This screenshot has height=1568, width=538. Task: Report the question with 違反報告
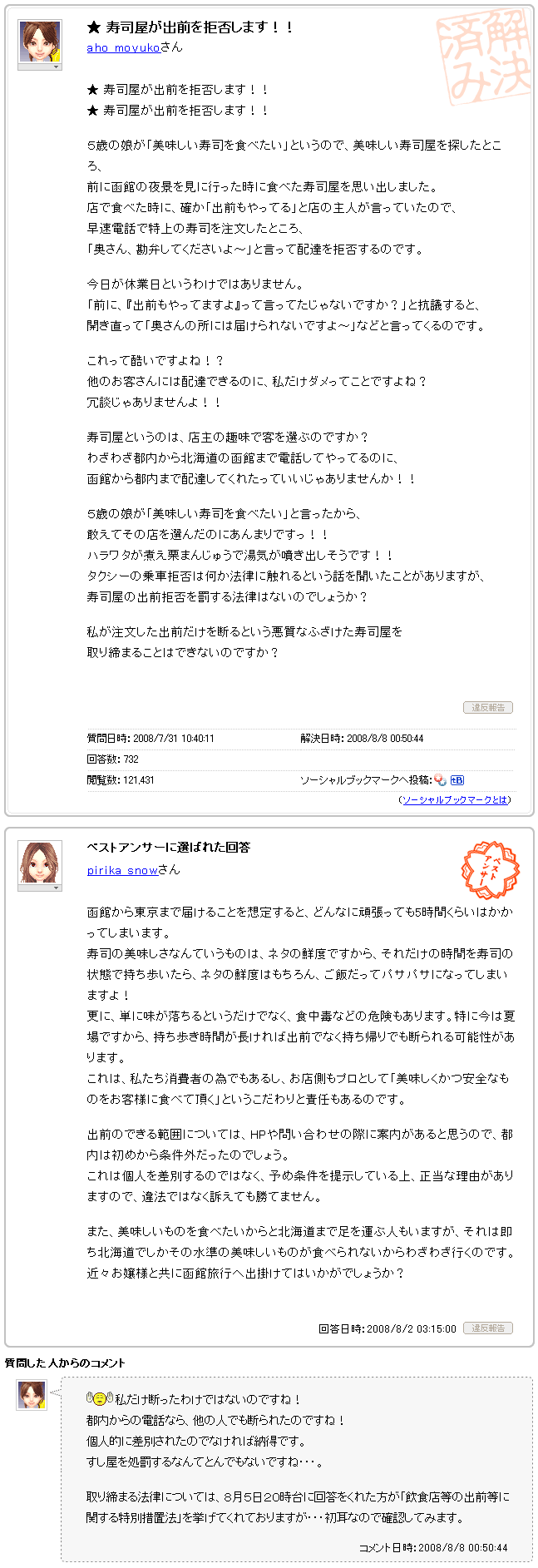(488, 707)
